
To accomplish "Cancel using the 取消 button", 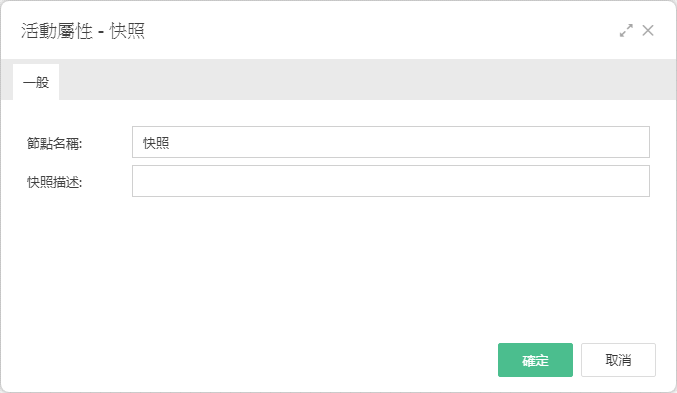I will pyautogui.click(x=618, y=360).
